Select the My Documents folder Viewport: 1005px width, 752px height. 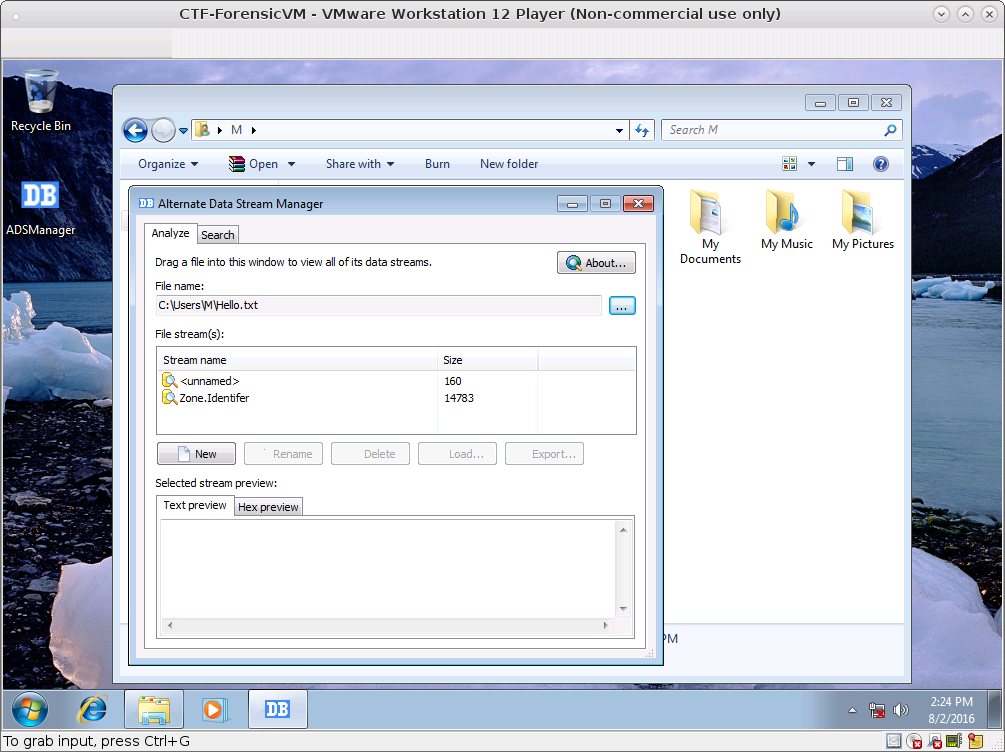710,228
